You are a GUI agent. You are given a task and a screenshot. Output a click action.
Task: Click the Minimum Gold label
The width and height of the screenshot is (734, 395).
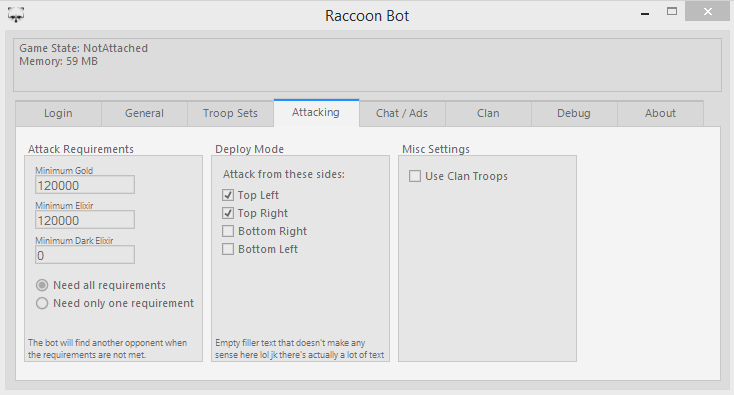pos(64,170)
